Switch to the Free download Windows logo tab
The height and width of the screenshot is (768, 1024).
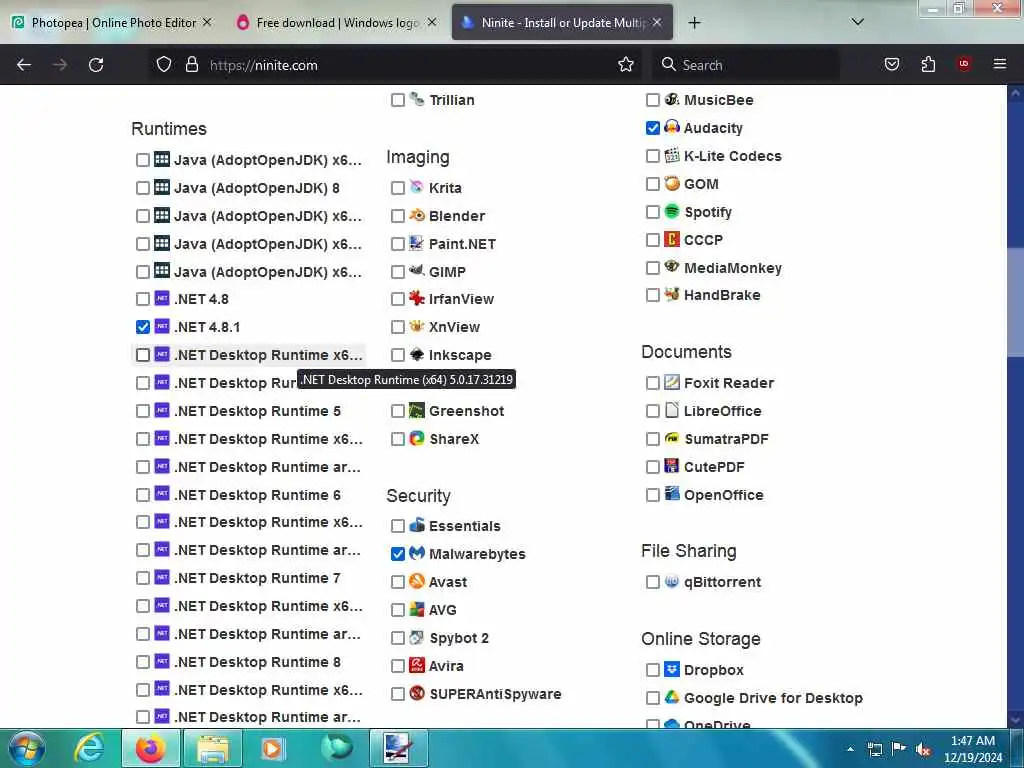tap(338, 23)
